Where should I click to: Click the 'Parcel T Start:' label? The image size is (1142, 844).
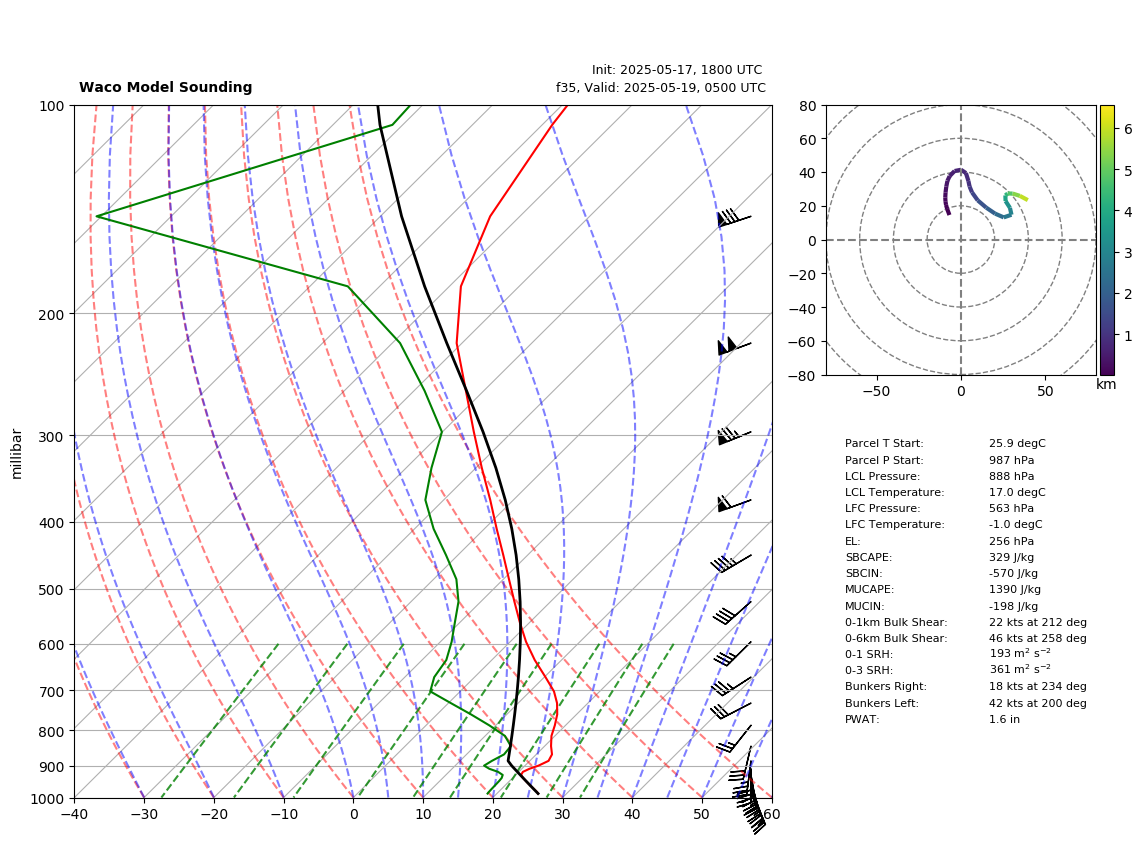click(884, 443)
